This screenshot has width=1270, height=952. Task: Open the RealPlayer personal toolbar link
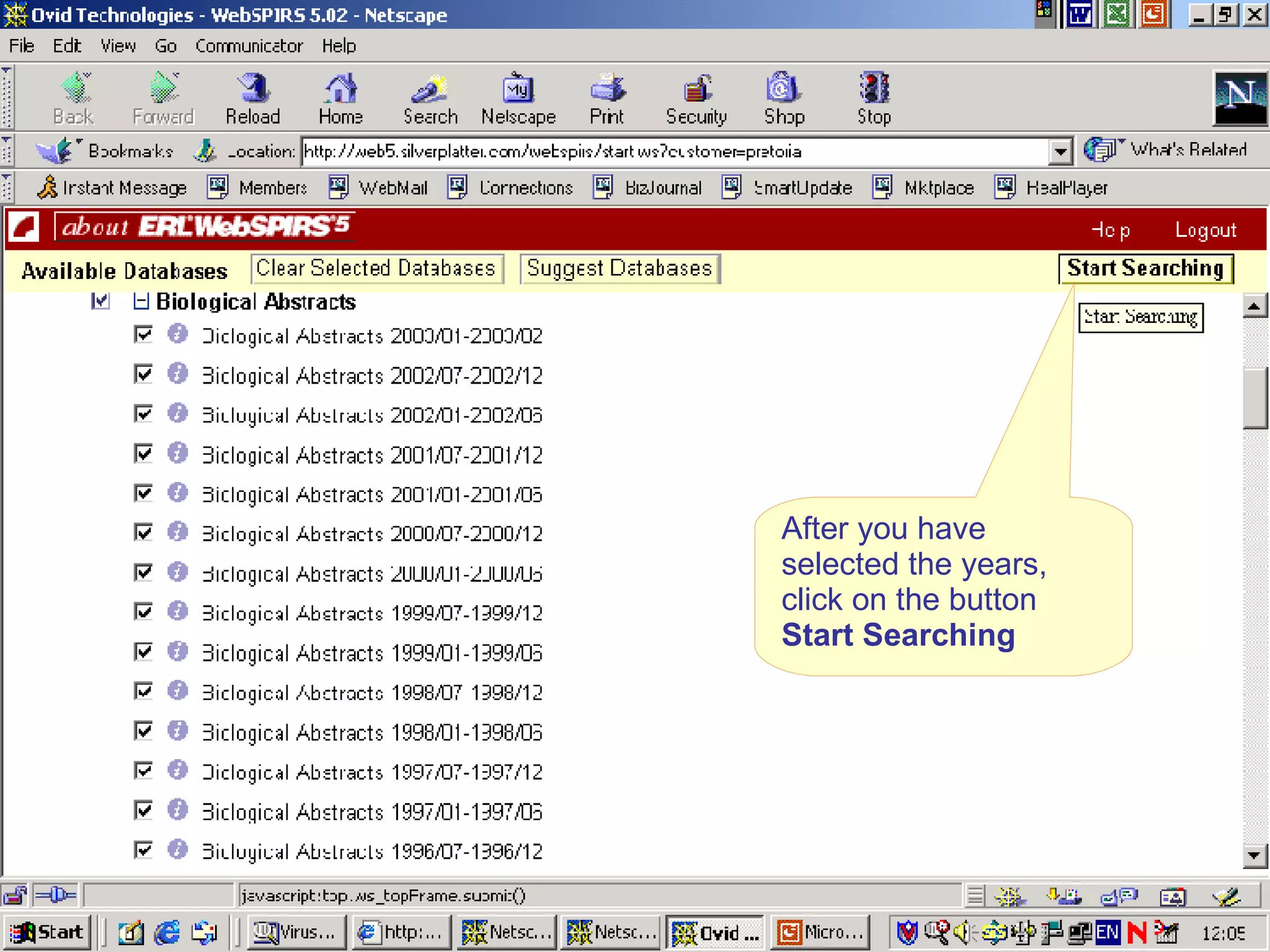coord(1052,187)
